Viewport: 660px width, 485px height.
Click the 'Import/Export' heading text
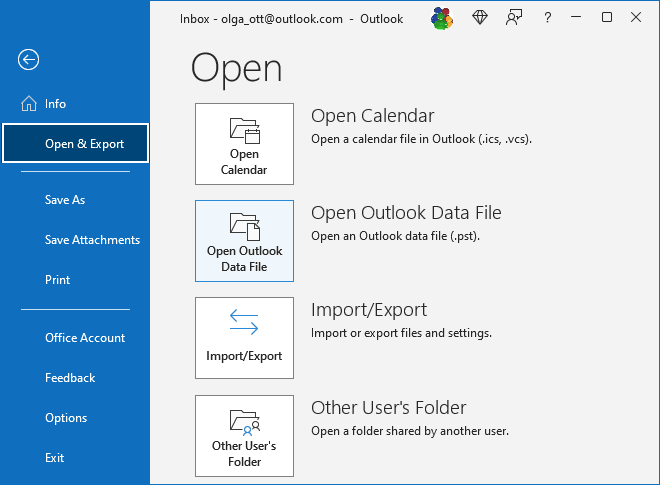point(369,310)
